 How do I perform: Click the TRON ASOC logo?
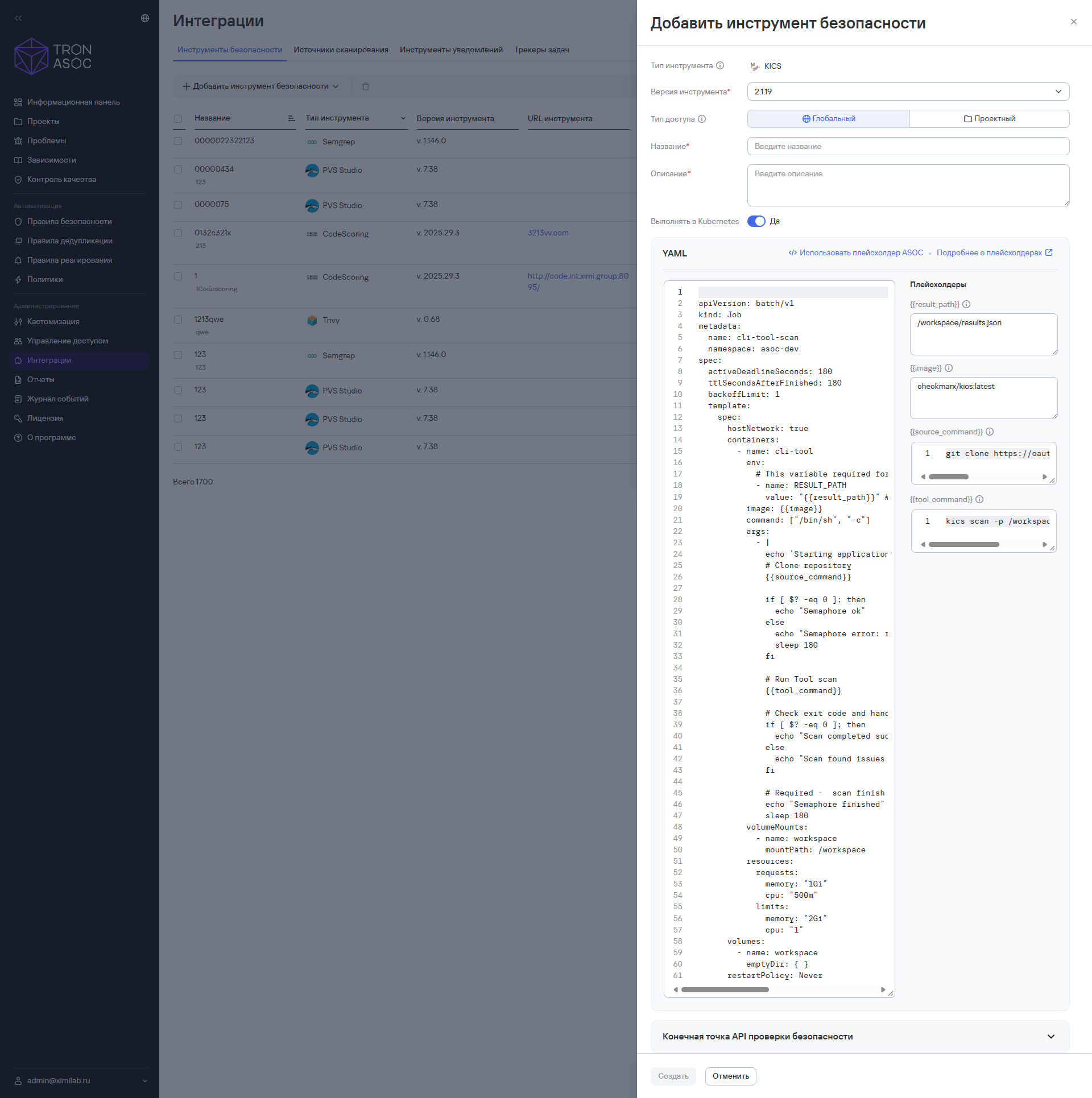point(53,56)
